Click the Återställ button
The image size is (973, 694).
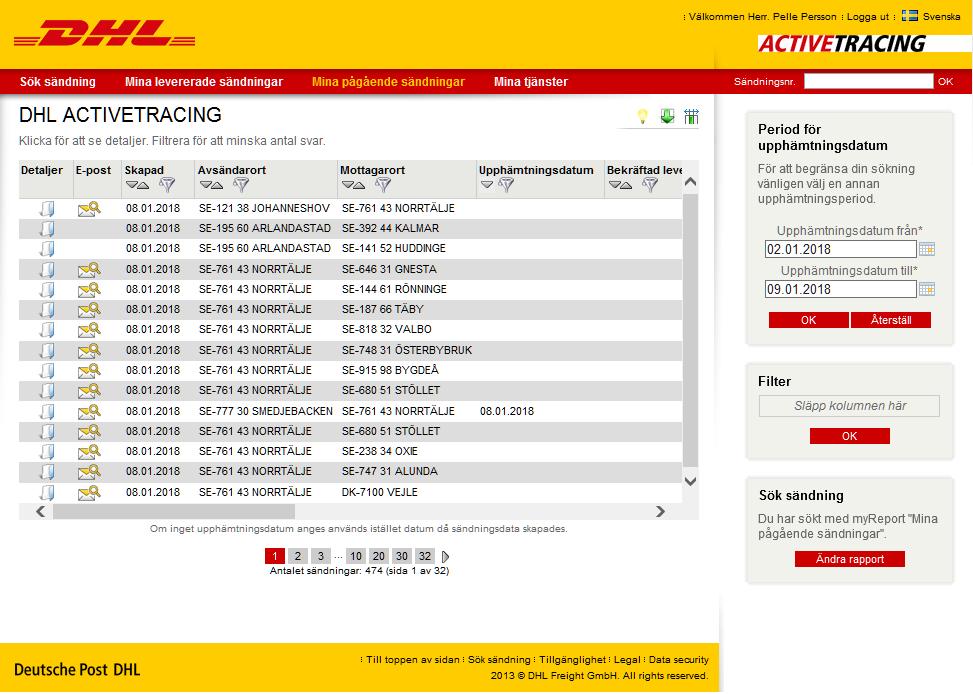[890, 320]
